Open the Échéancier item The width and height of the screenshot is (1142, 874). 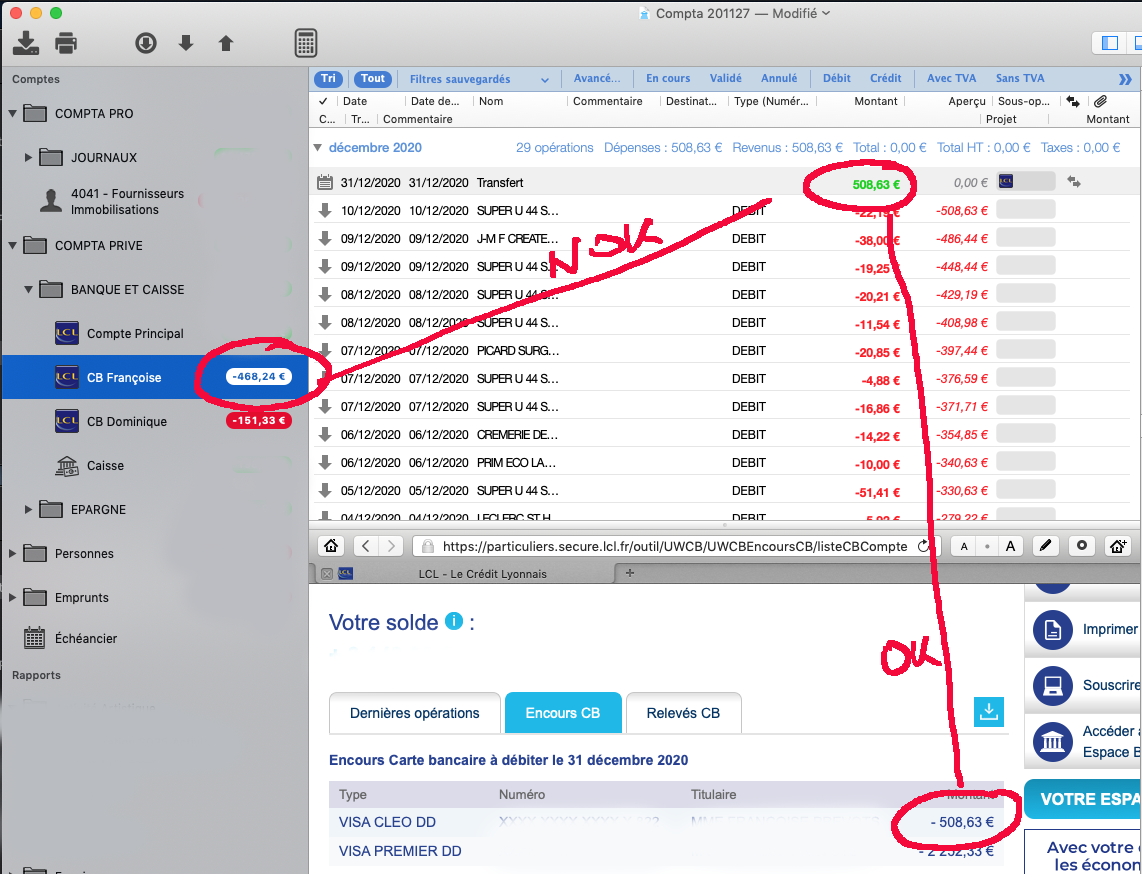86,638
